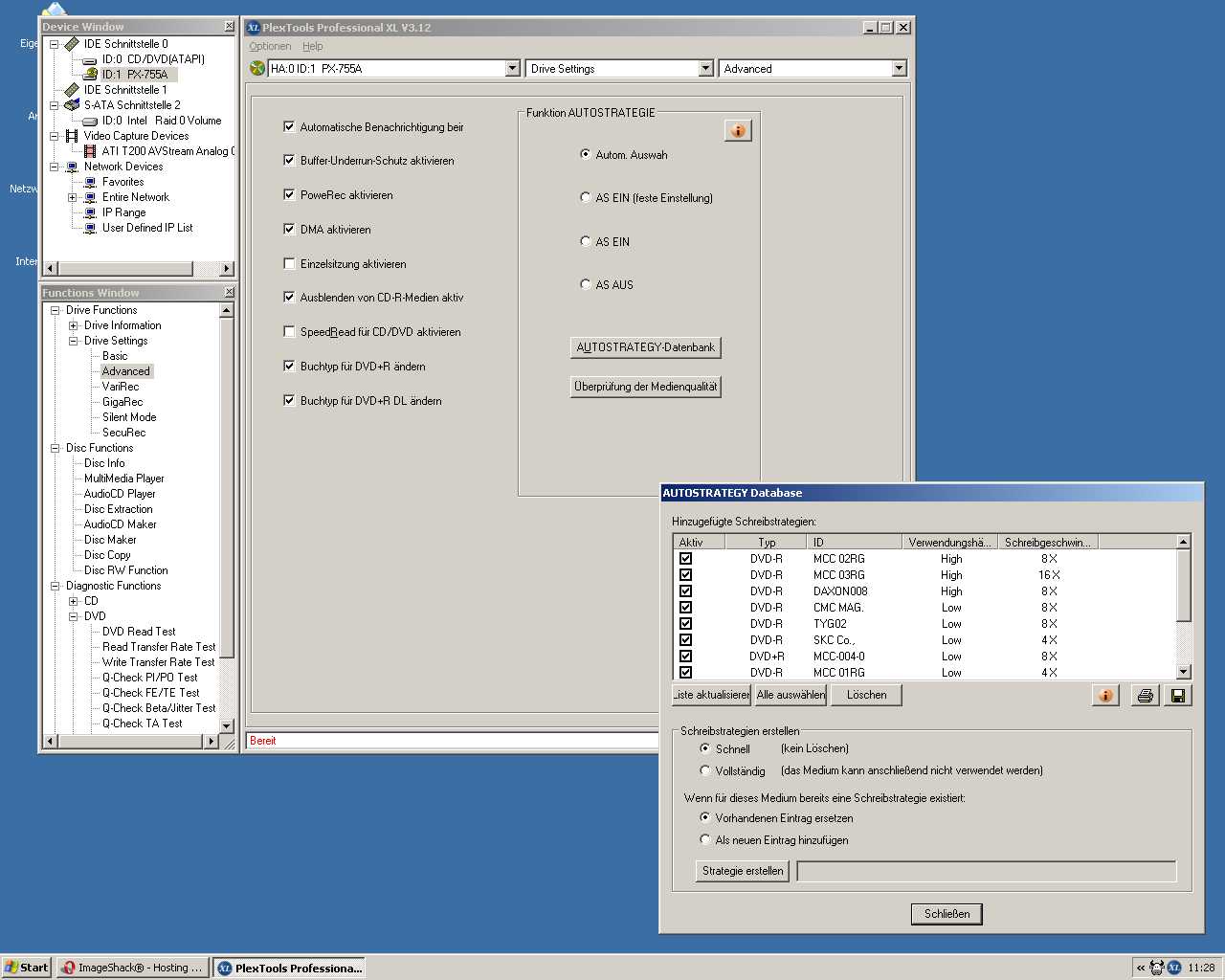1225x980 pixels.
Task: Expand hidden system tray icons chevron
Action: pyautogui.click(x=1141, y=968)
